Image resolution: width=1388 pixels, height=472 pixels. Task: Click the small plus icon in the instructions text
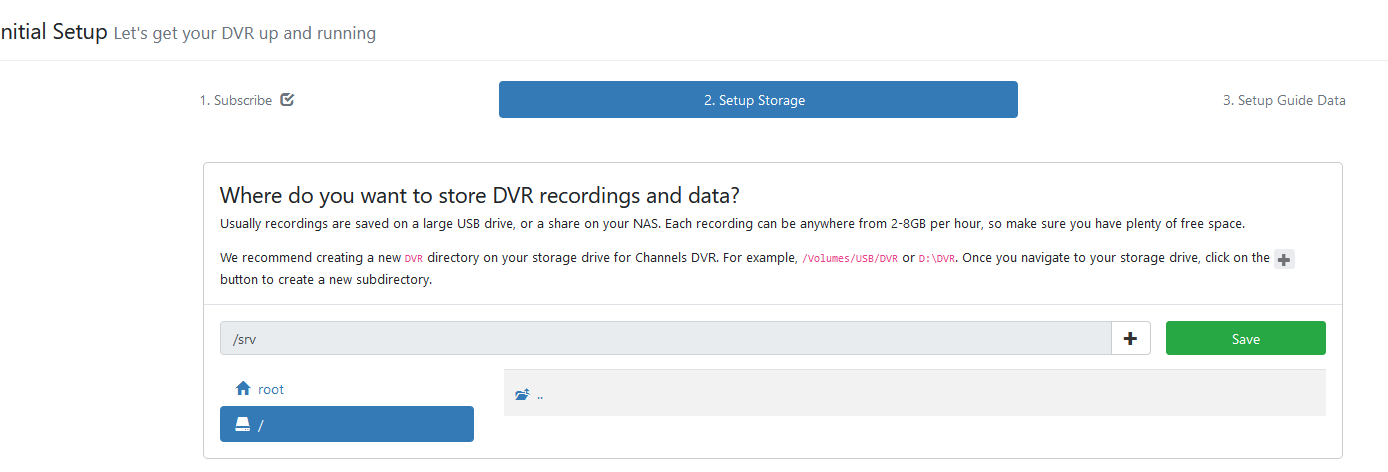click(x=1285, y=259)
